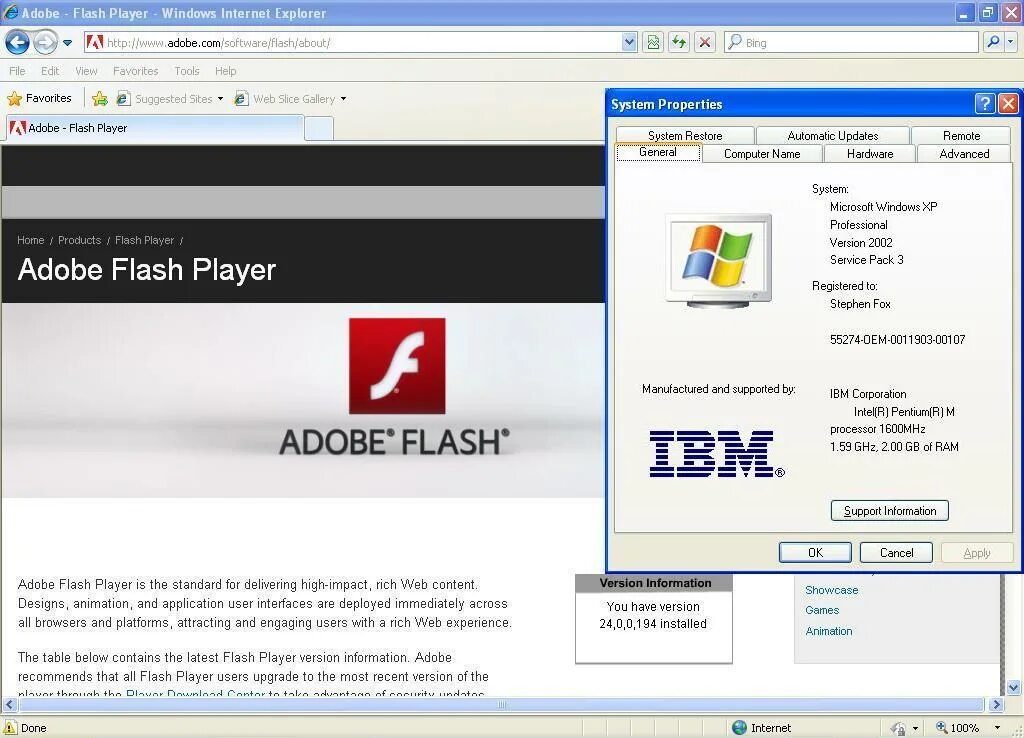
Task: Refresh the page with green arrows icon
Action: click(x=679, y=42)
